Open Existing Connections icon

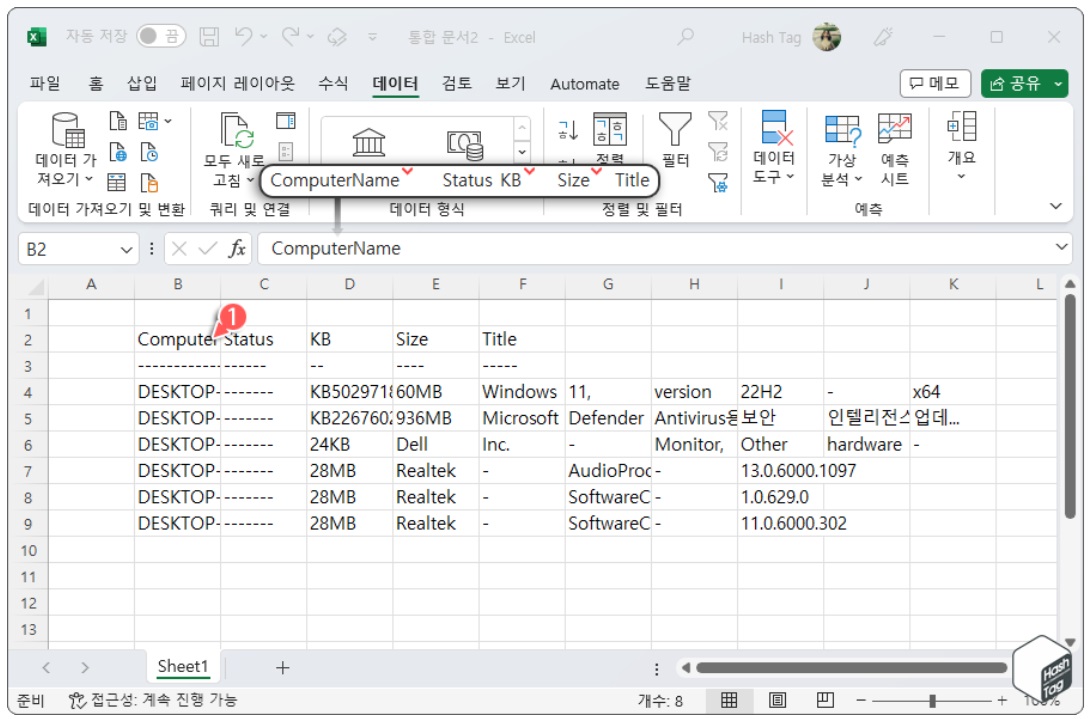tap(150, 182)
